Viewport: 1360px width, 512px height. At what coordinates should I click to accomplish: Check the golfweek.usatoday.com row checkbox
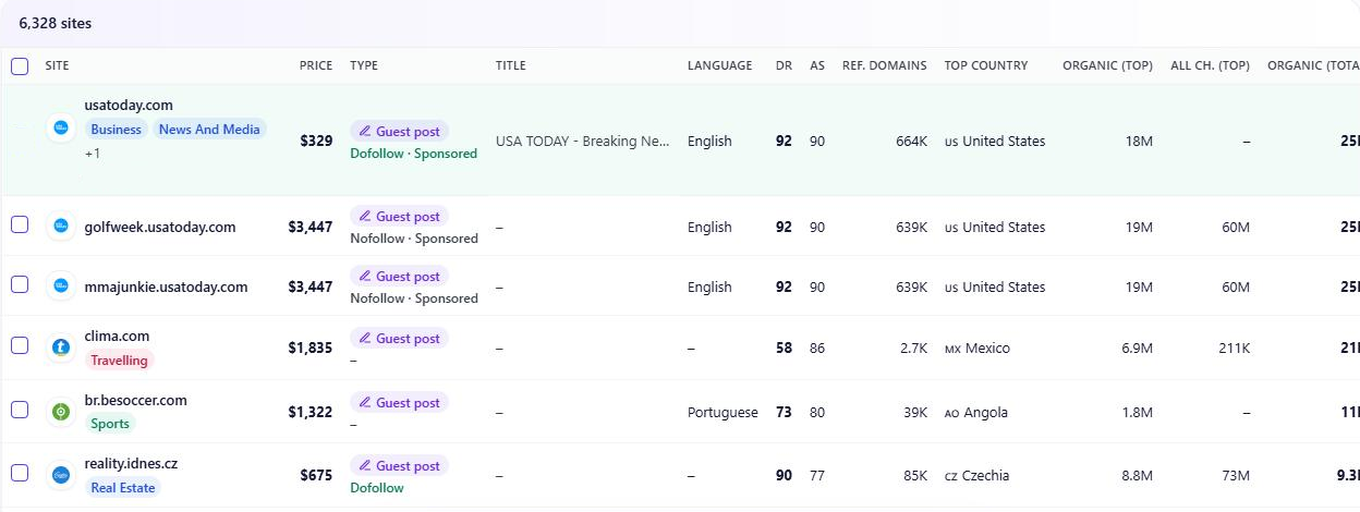point(20,224)
